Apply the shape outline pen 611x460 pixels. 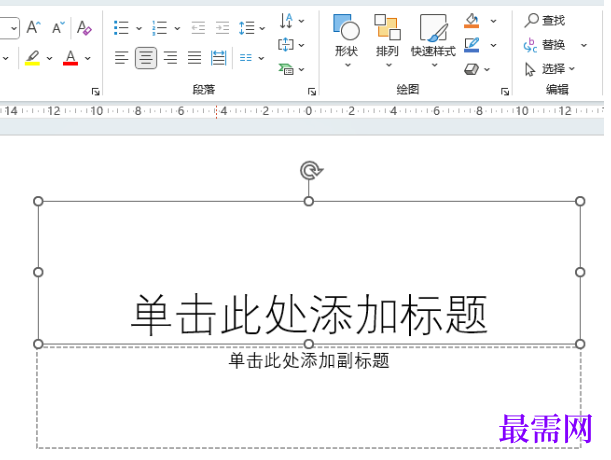[471, 45]
